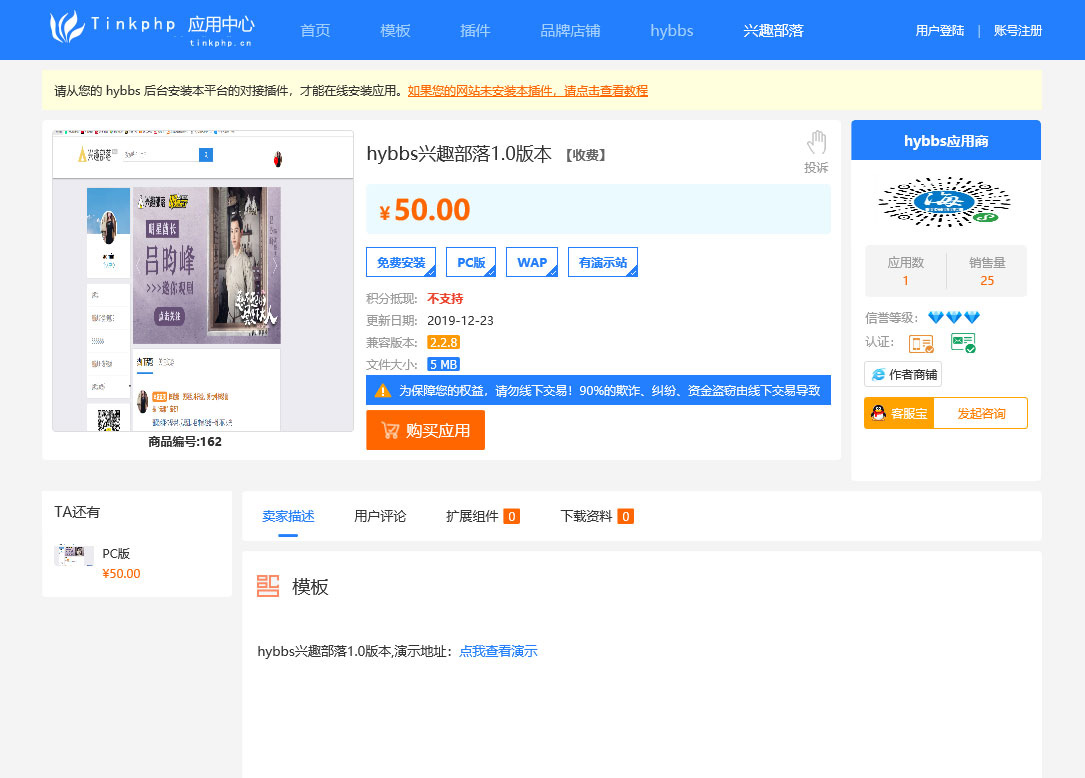Image resolution: width=1085 pixels, height=778 pixels.
Task: Open the 模板 navigation item
Action: click(x=395, y=30)
